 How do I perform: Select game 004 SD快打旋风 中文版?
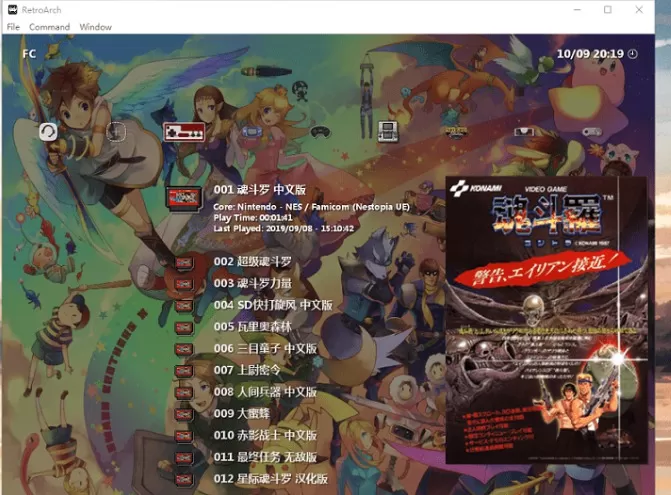272,305
